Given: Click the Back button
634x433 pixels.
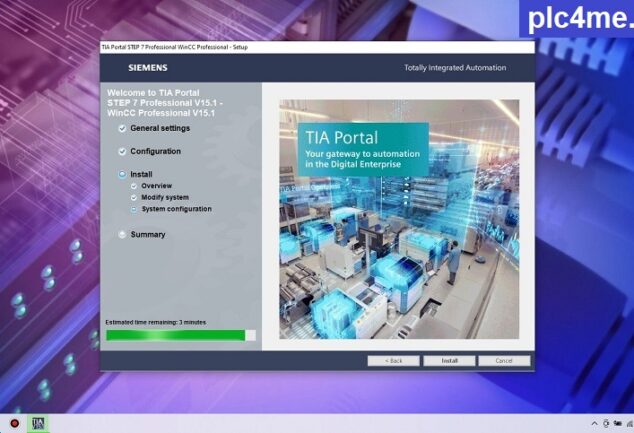Looking at the screenshot, I should coord(393,360).
